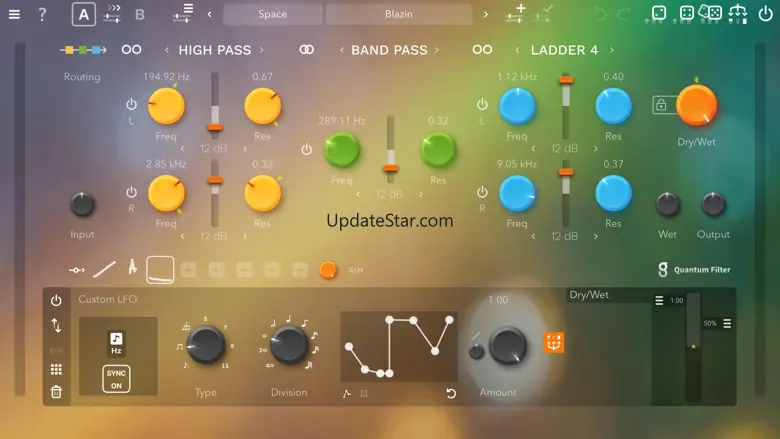Open the HIGH PASS filter type
This screenshot has height=439, width=780.
click(215, 50)
